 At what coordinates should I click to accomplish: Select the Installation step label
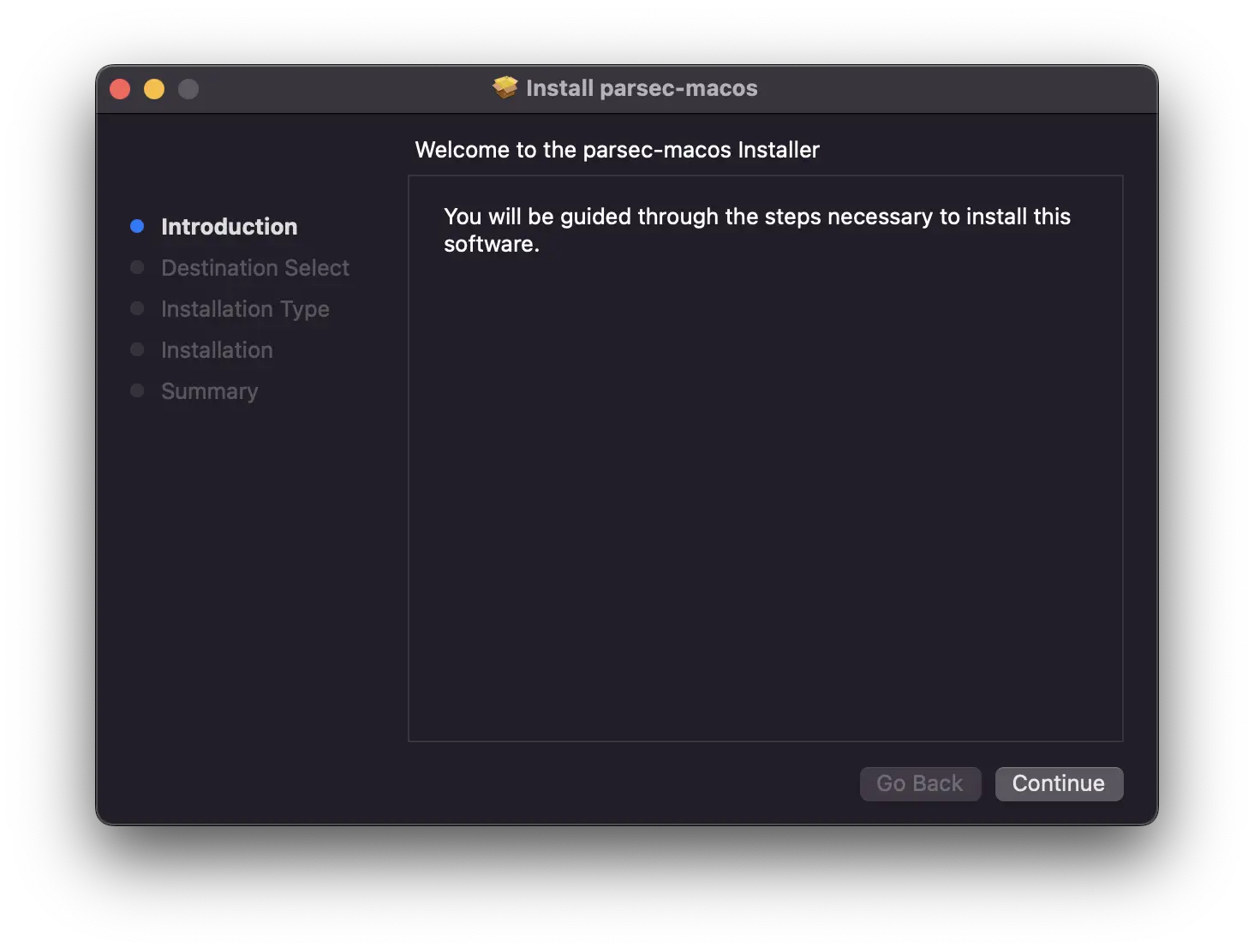217,350
